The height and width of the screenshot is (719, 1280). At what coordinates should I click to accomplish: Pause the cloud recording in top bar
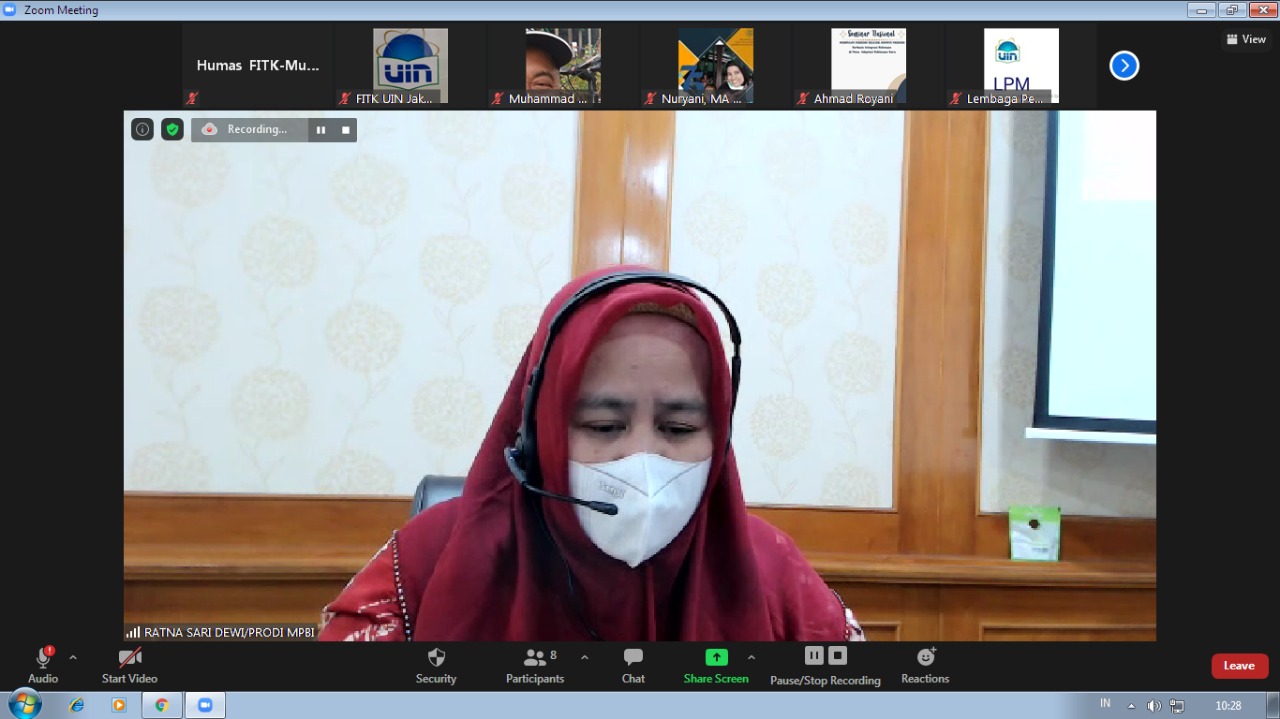(321, 129)
